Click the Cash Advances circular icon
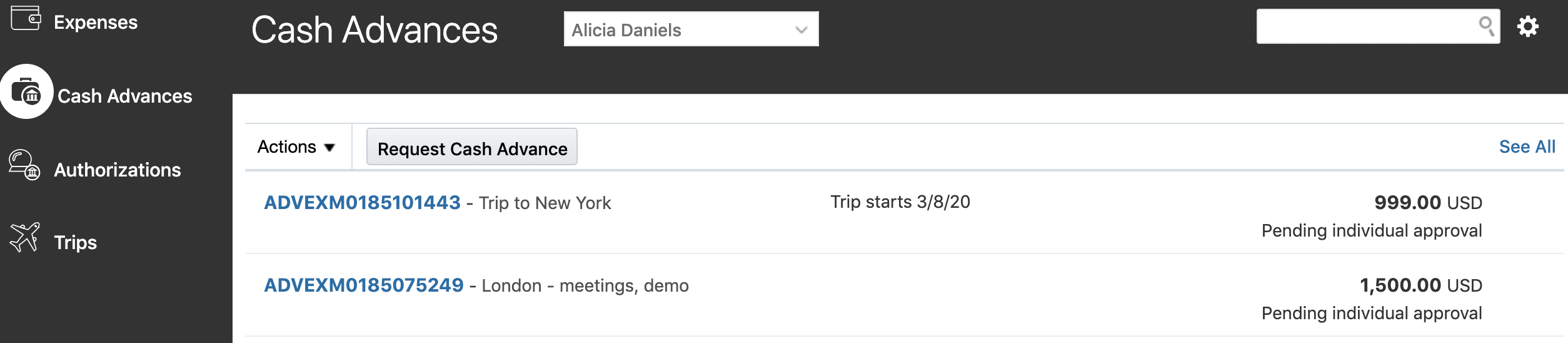Image resolution: width=1568 pixels, height=343 pixels. pos(26,92)
